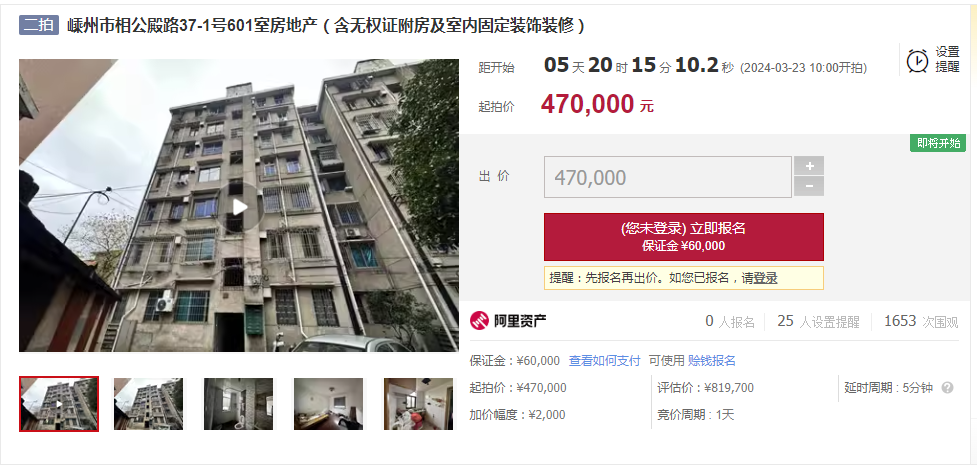This screenshot has width=977, height=472.
Task: Decrease bid with the minus button
Action: 809,186
